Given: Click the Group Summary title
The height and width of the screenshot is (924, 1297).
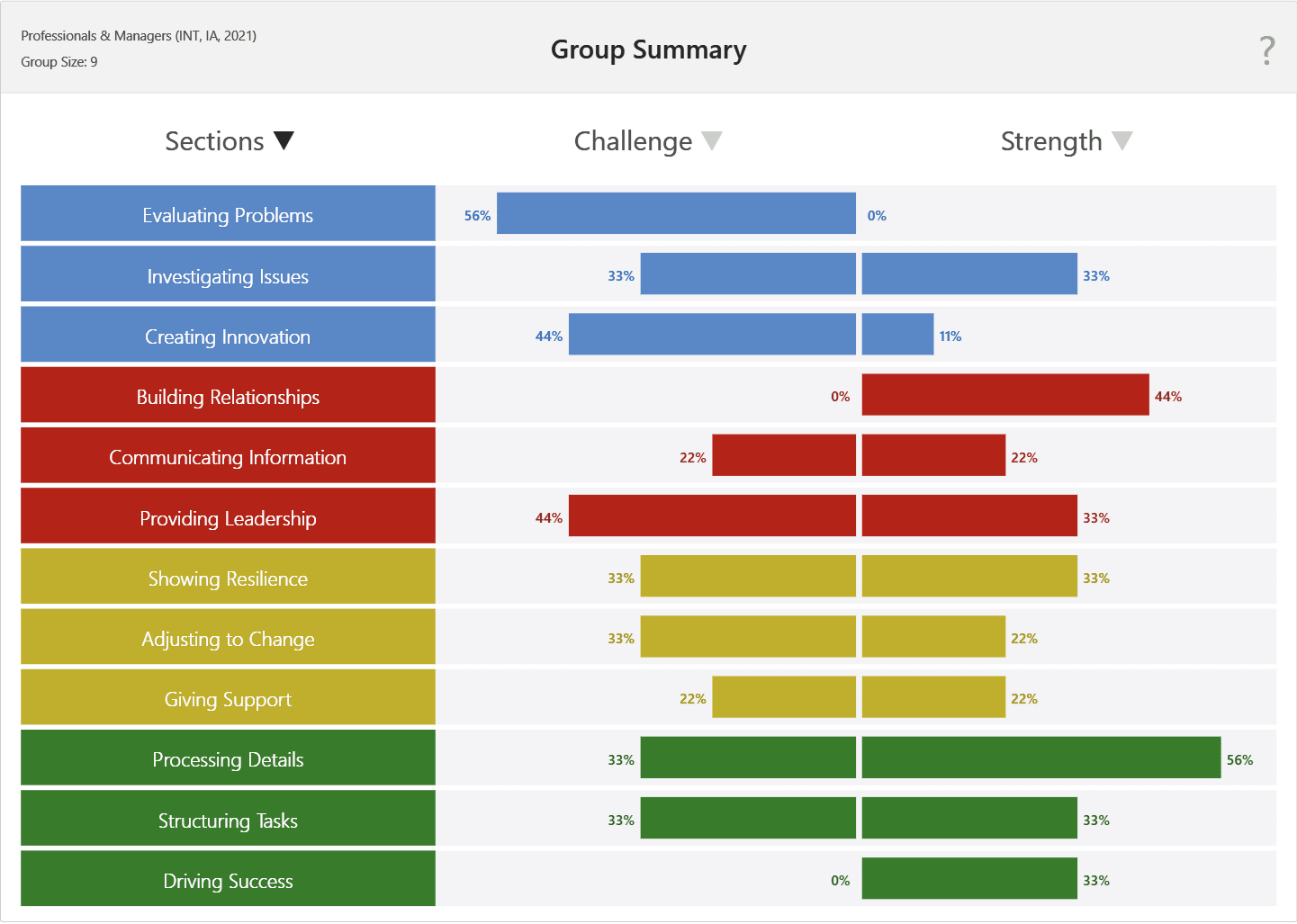Looking at the screenshot, I should (x=648, y=50).
